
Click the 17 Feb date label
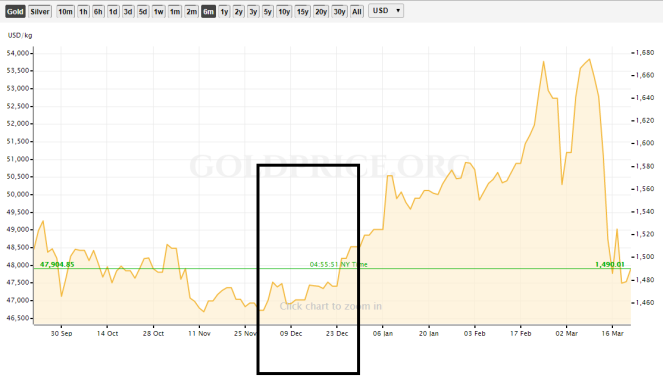(521, 333)
